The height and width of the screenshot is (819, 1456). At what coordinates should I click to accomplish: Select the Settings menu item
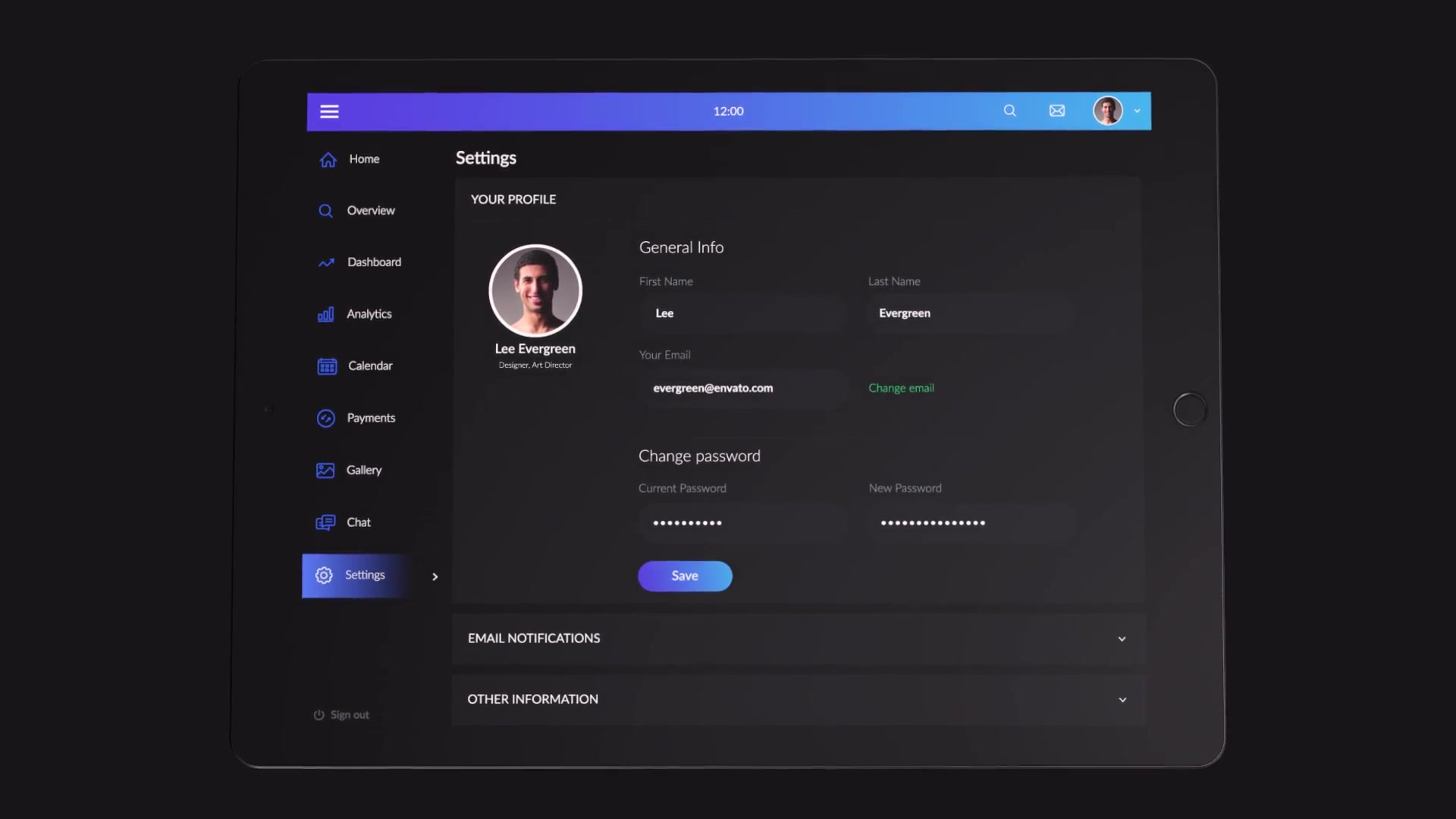click(365, 575)
